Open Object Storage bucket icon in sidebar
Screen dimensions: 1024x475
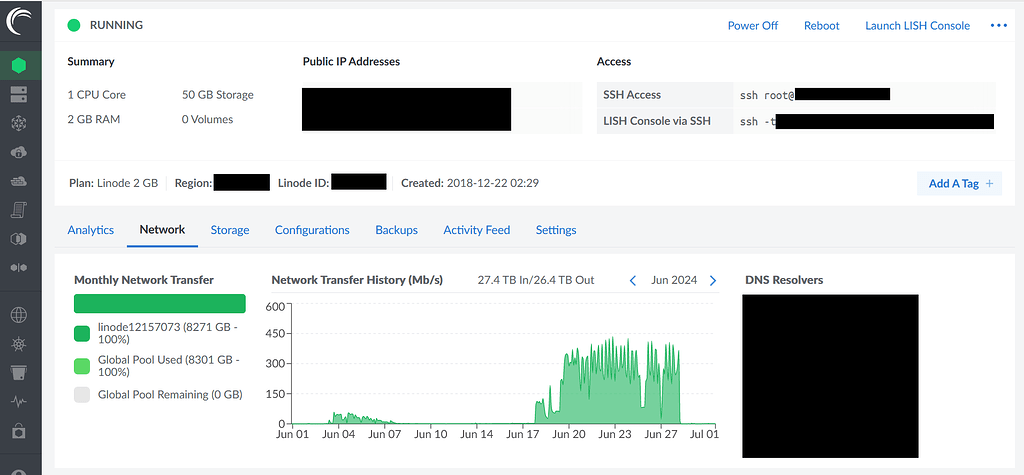tap(18, 373)
